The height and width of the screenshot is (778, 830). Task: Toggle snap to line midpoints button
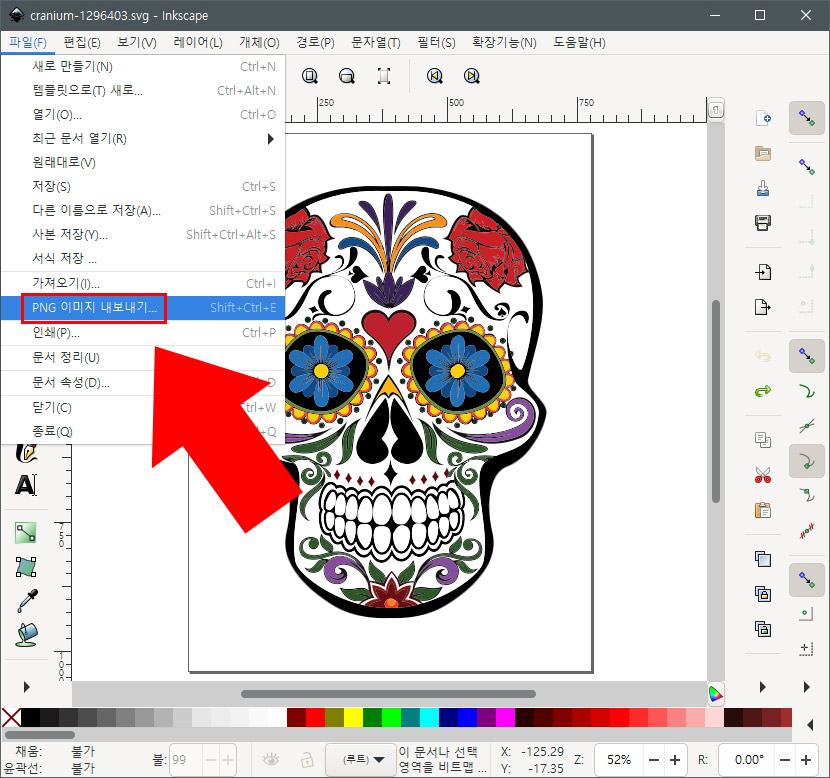pyautogui.click(x=807, y=531)
